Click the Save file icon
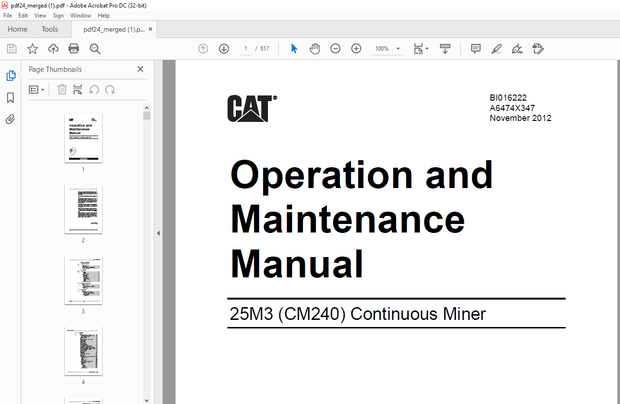 (x=12, y=49)
